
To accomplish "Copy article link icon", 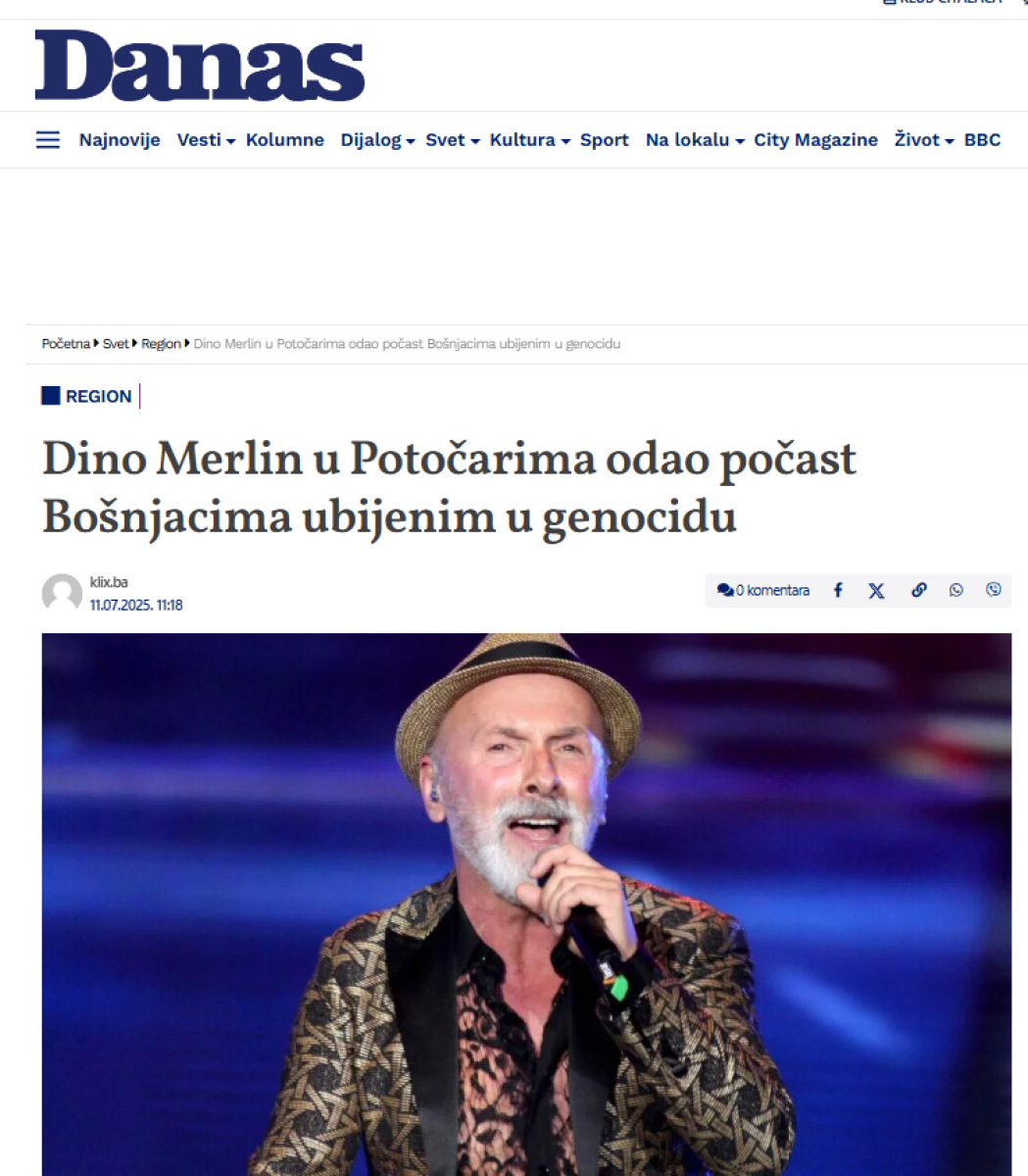I will click(918, 590).
